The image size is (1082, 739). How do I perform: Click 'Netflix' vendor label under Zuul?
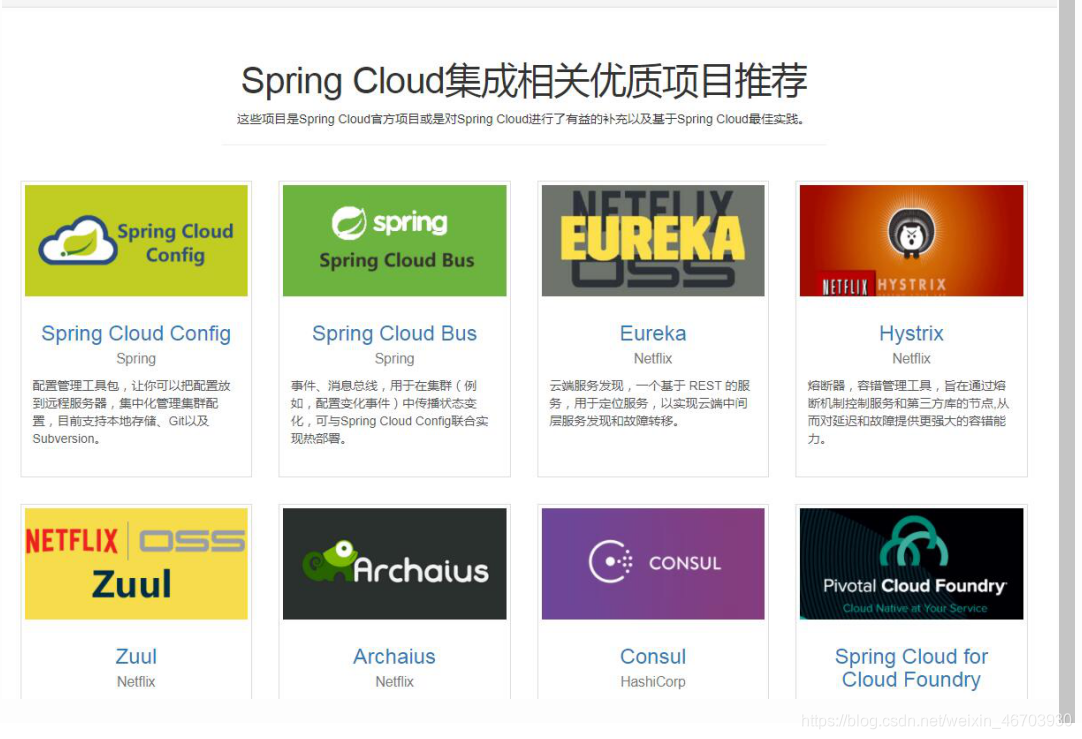[136, 682]
